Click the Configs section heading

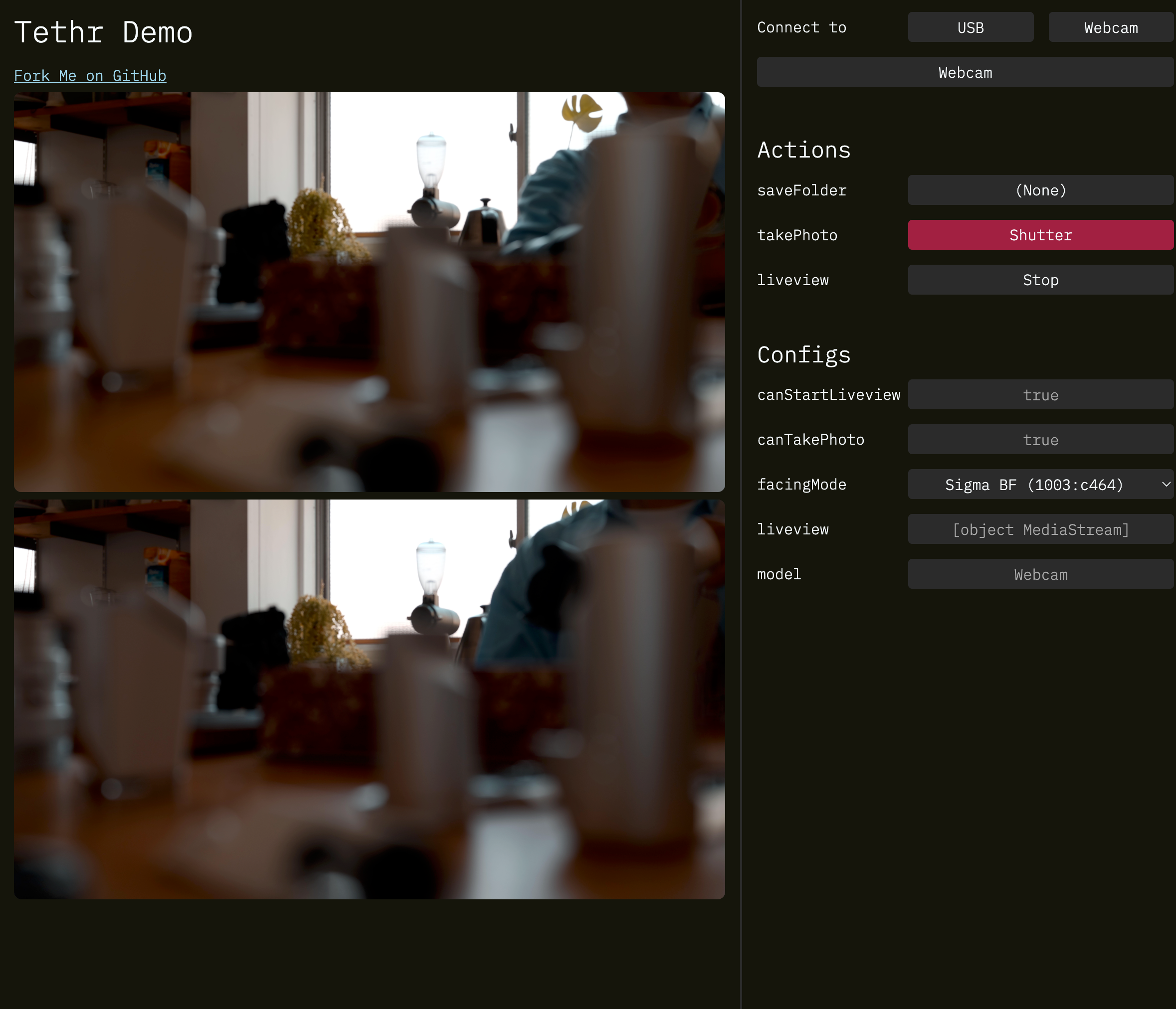pyautogui.click(x=803, y=354)
